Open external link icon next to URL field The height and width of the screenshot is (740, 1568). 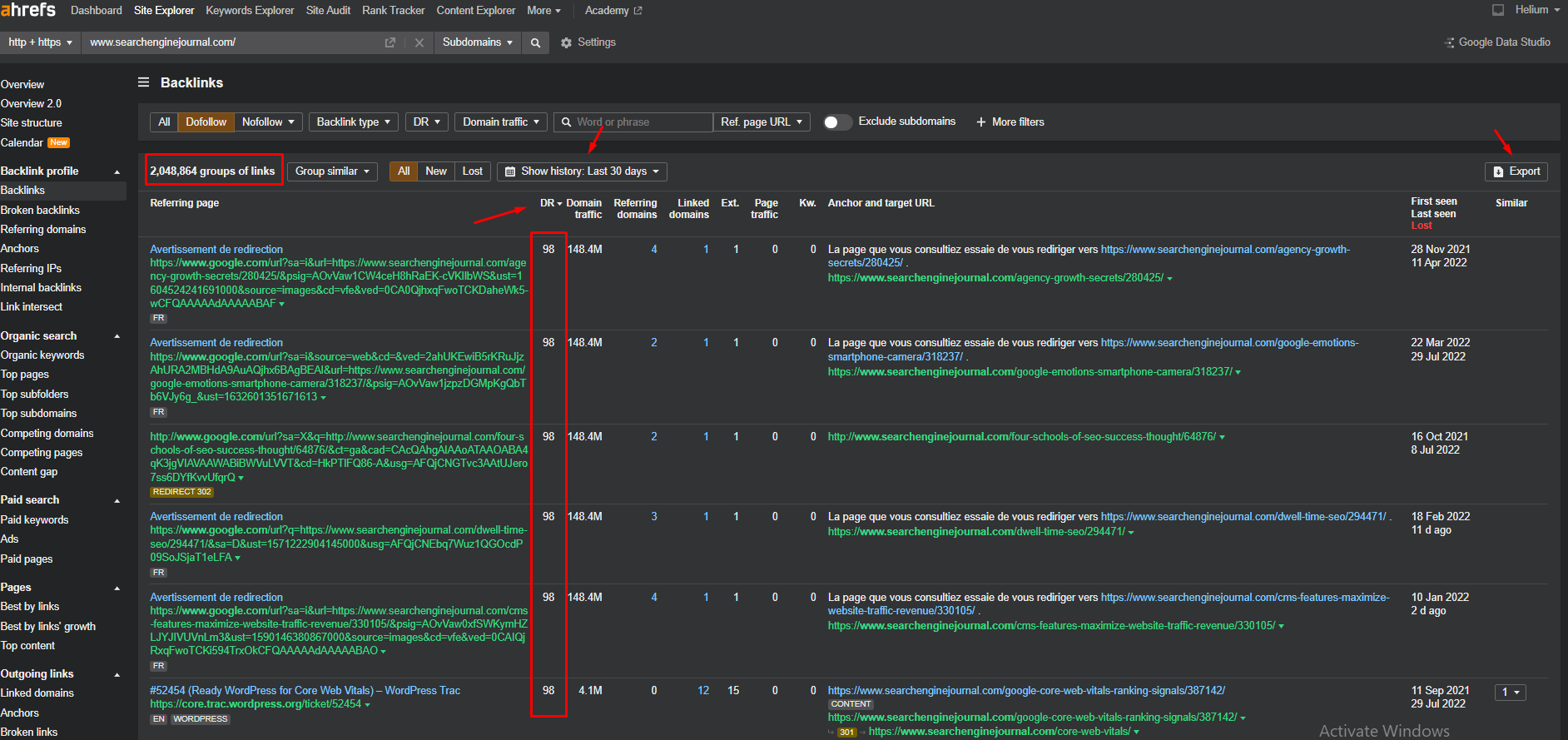pos(390,42)
